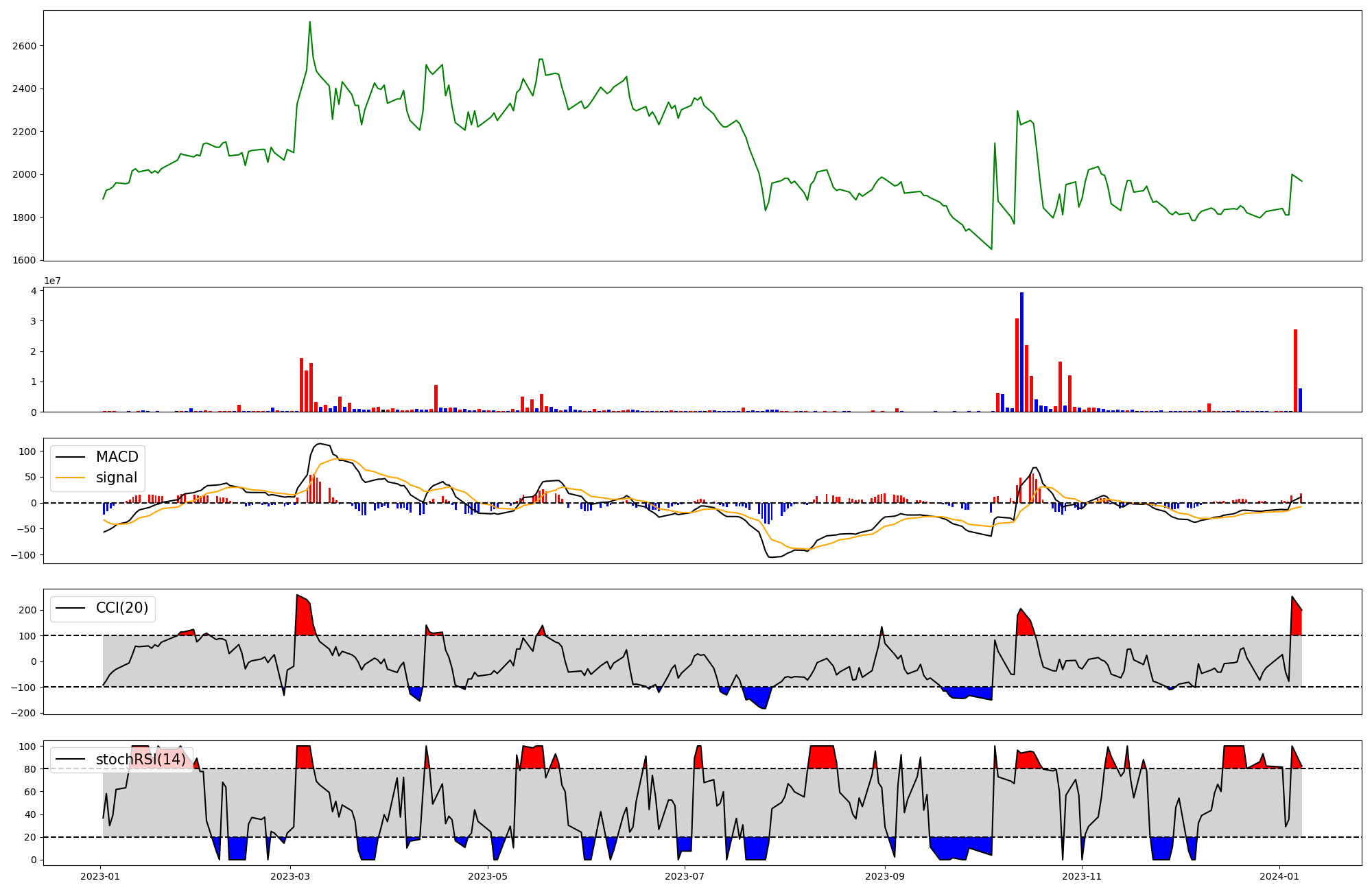1372x892 pixels.
Task: Click the tall red volume bar near 2024-01
Action: click(x=1295, y=371)
